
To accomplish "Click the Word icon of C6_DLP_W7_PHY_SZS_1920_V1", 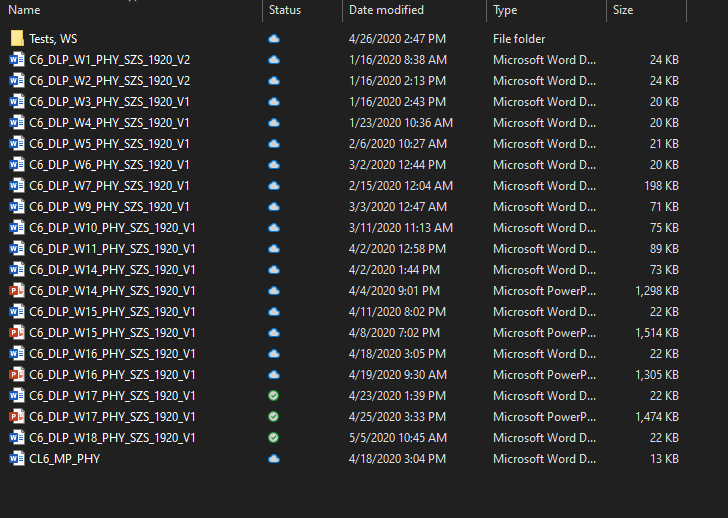I will [17, 186].
